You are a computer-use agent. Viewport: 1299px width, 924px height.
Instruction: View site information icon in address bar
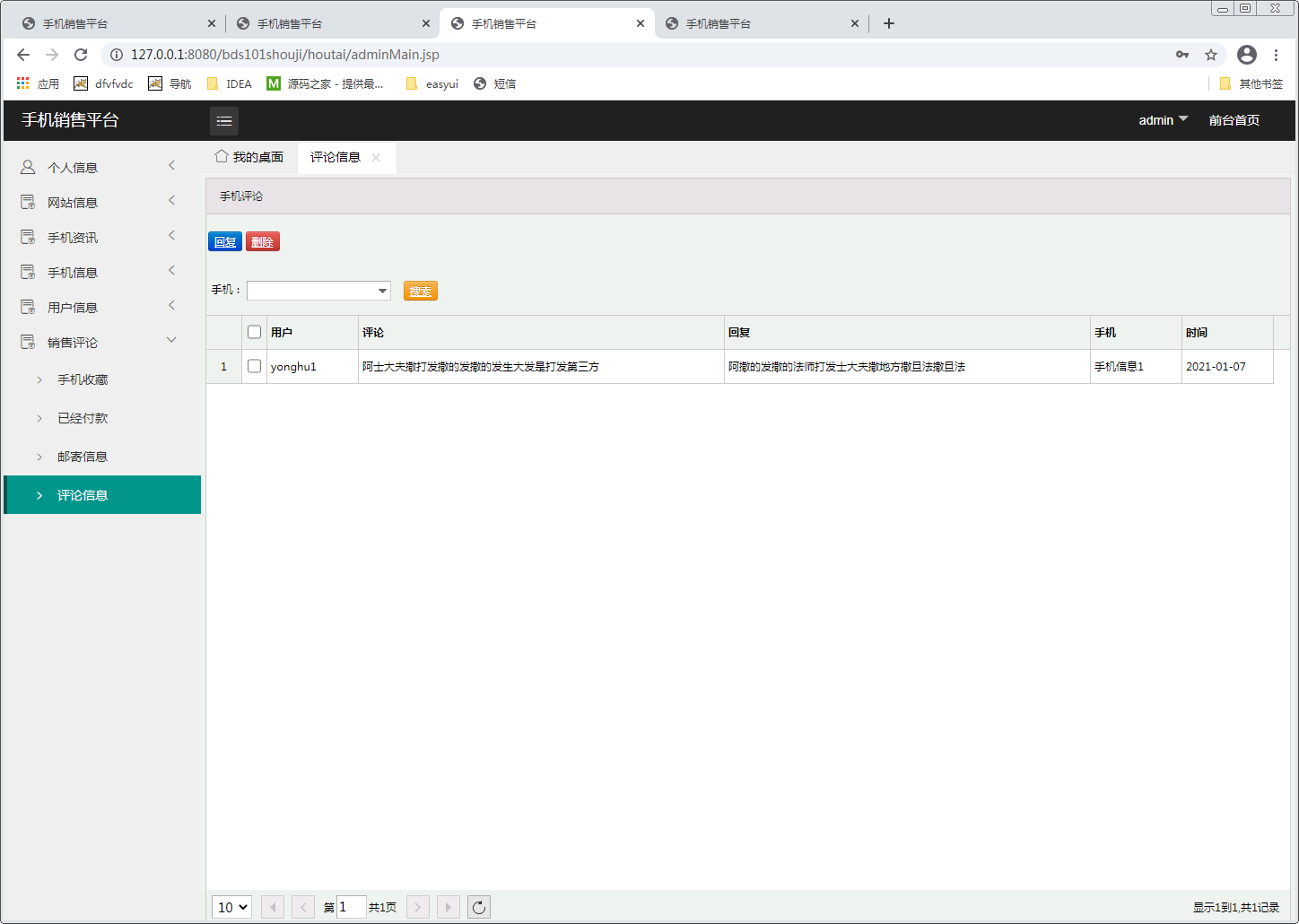pyautogui.click(x=117, y=55)
